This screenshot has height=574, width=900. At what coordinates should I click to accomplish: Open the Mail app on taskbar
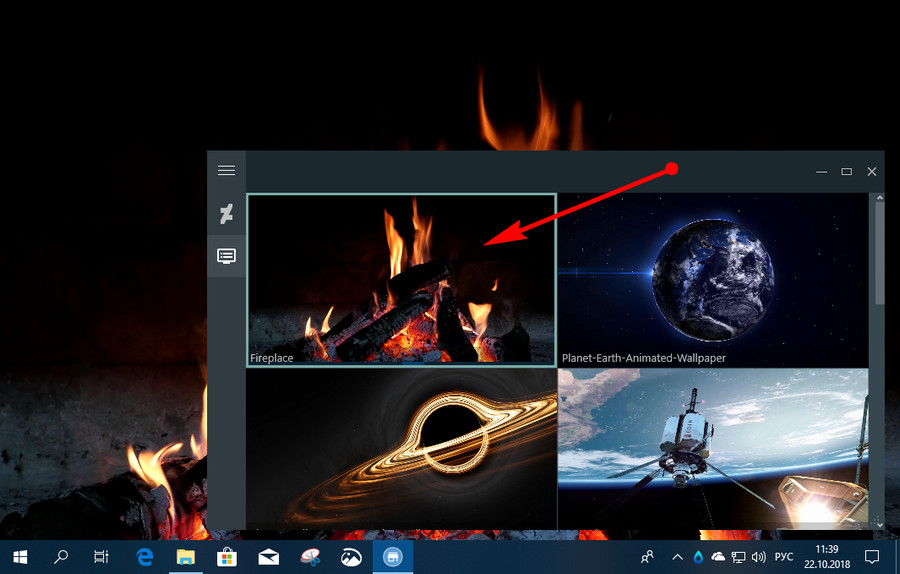tap(268, 556)
